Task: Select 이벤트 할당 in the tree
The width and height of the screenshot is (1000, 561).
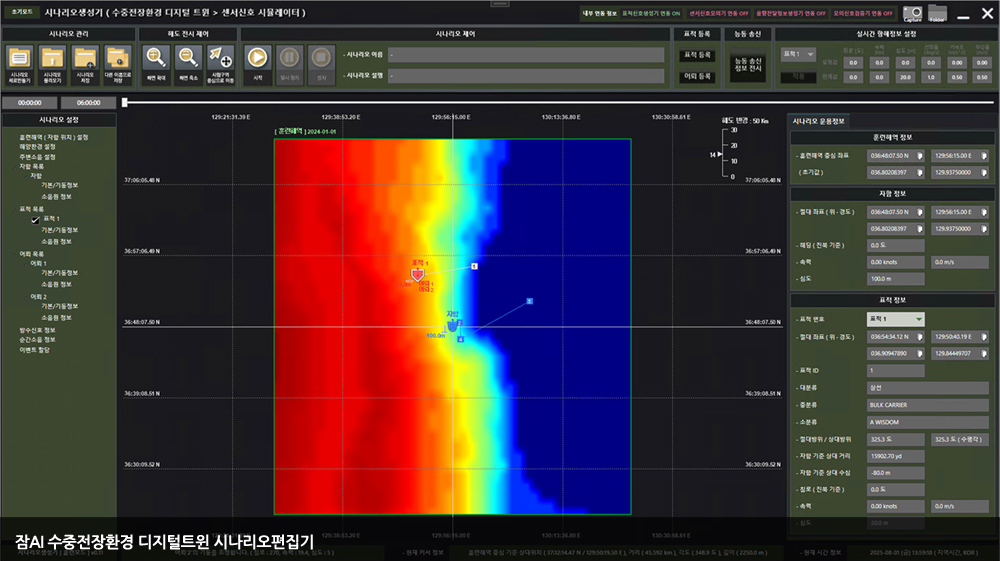Action: 34,349
